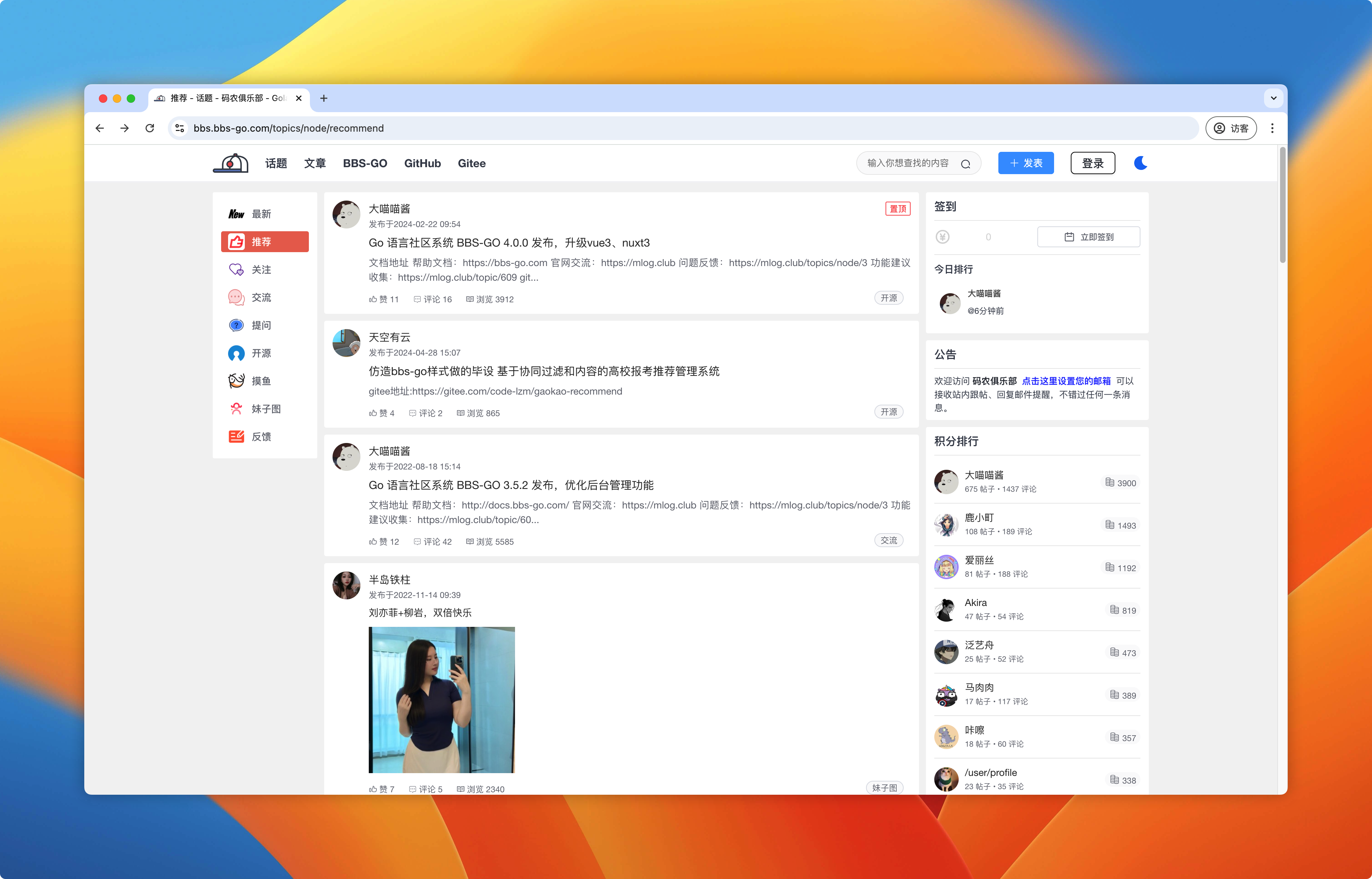This screenshot has height=879, width=1372.
Task: Click Akira avatar in 积分排行
Action: coord(946,609)
